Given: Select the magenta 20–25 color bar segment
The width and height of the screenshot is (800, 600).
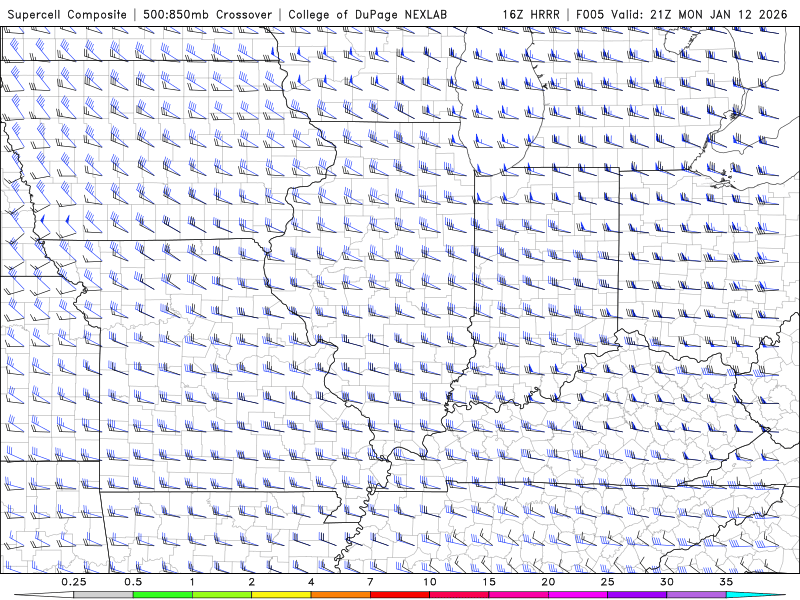Looking at the screenshot, I should (578, 595).
